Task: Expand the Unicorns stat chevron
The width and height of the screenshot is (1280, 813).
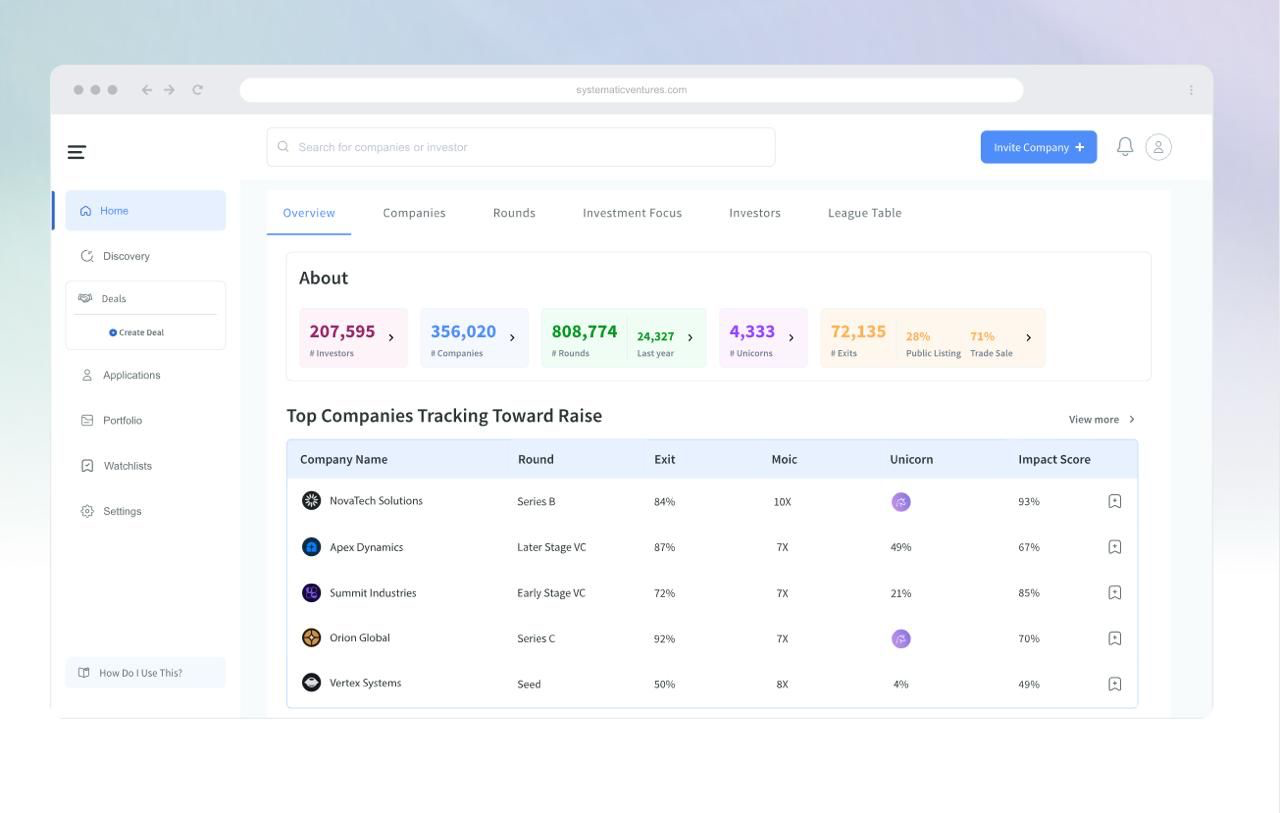Action: tap(791, 338)
